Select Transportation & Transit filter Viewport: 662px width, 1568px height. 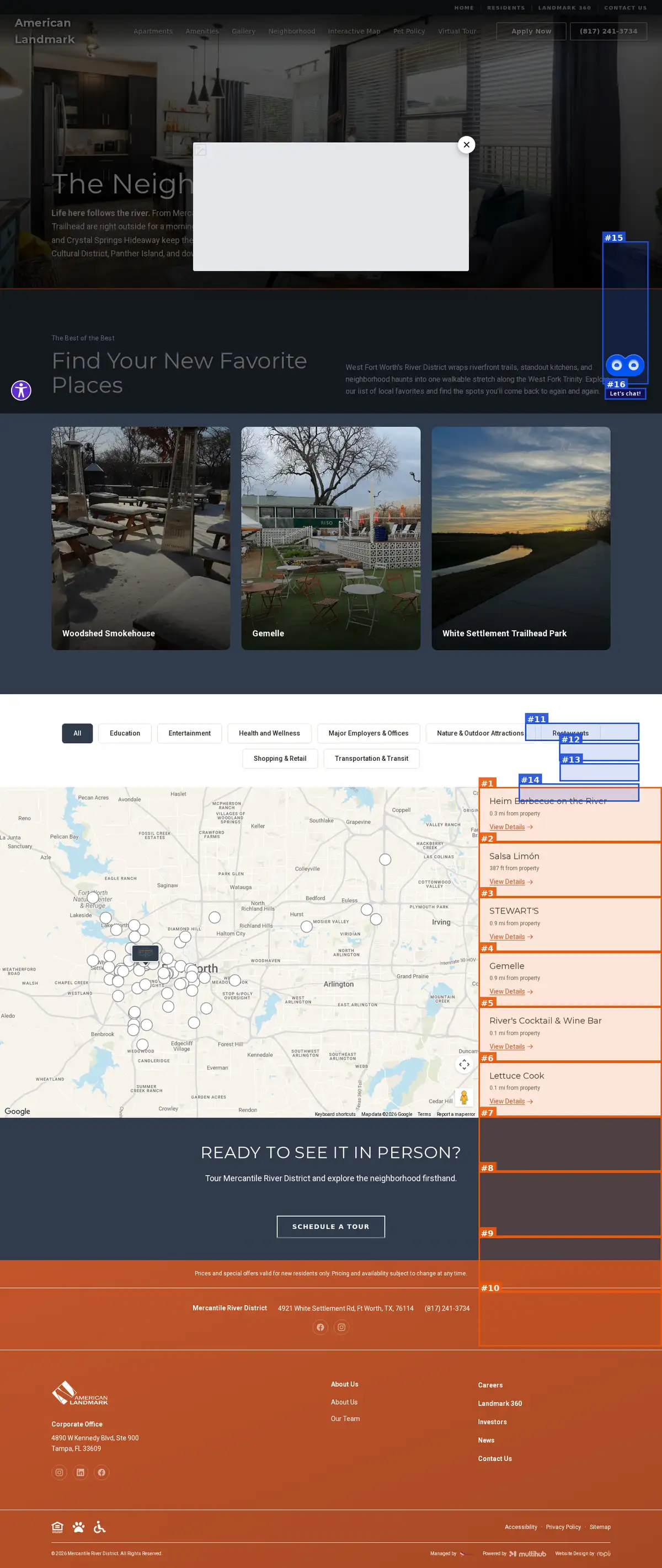(371, 759)
